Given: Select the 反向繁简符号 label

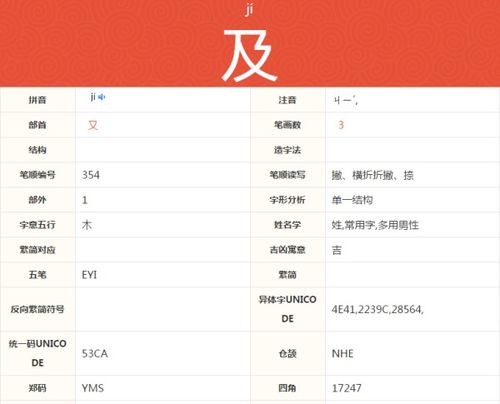Looking at the screenshot, I should click(37, 309).
